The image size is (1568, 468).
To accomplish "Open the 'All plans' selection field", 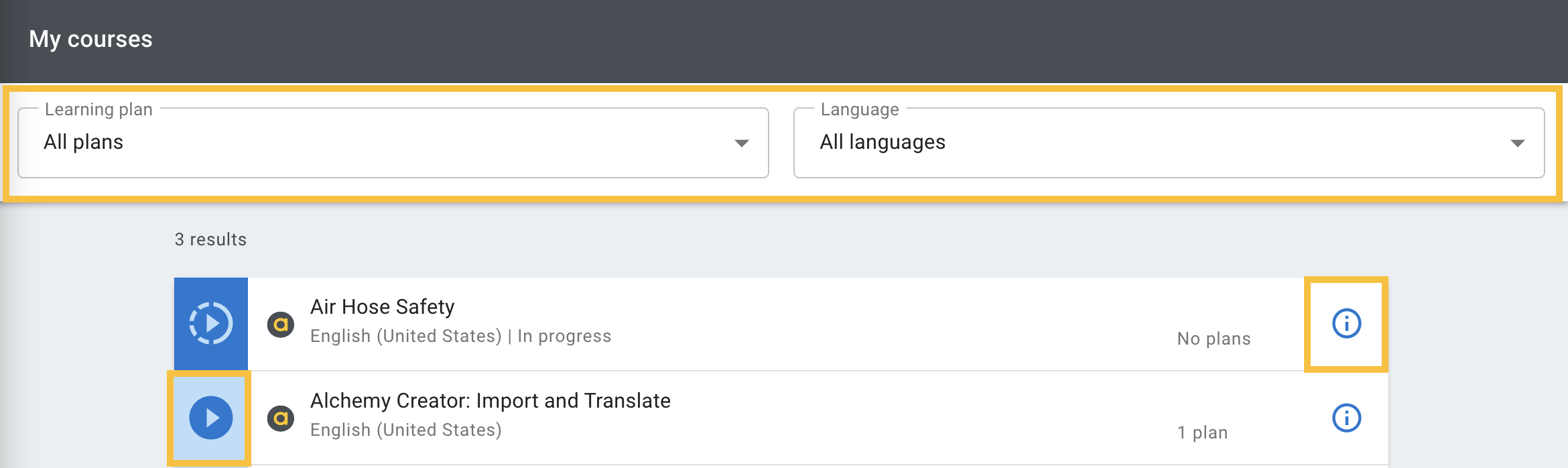I will pos(375,143).
